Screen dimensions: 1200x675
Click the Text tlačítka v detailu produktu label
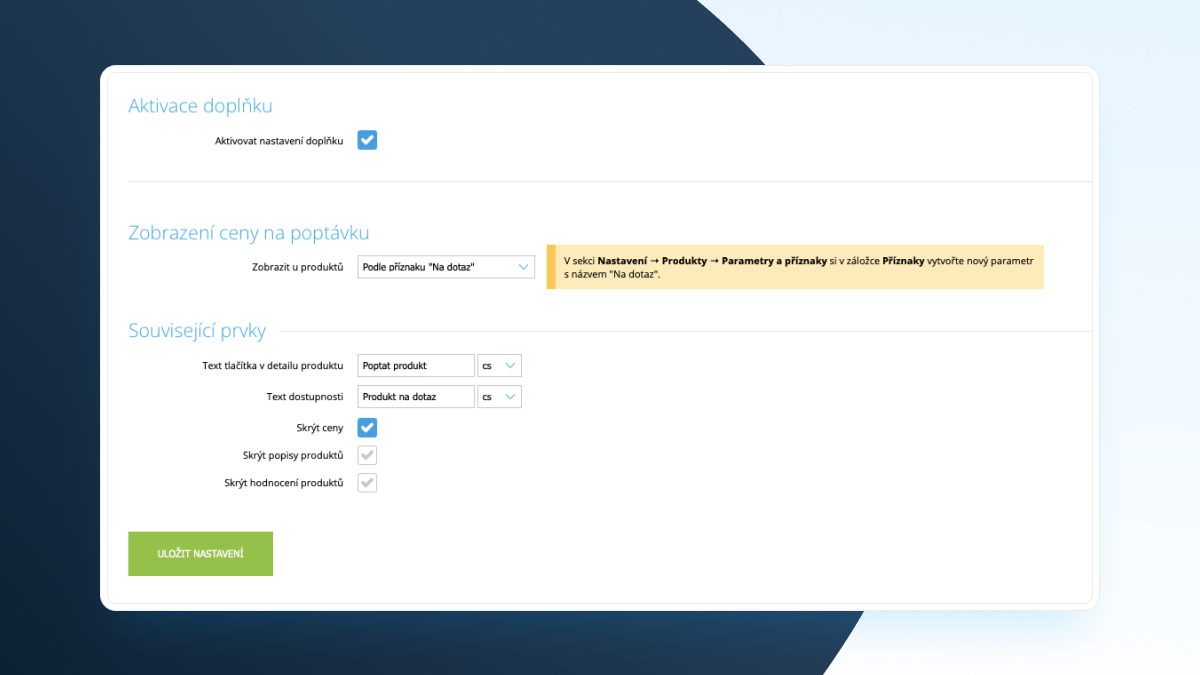(272, 366)
